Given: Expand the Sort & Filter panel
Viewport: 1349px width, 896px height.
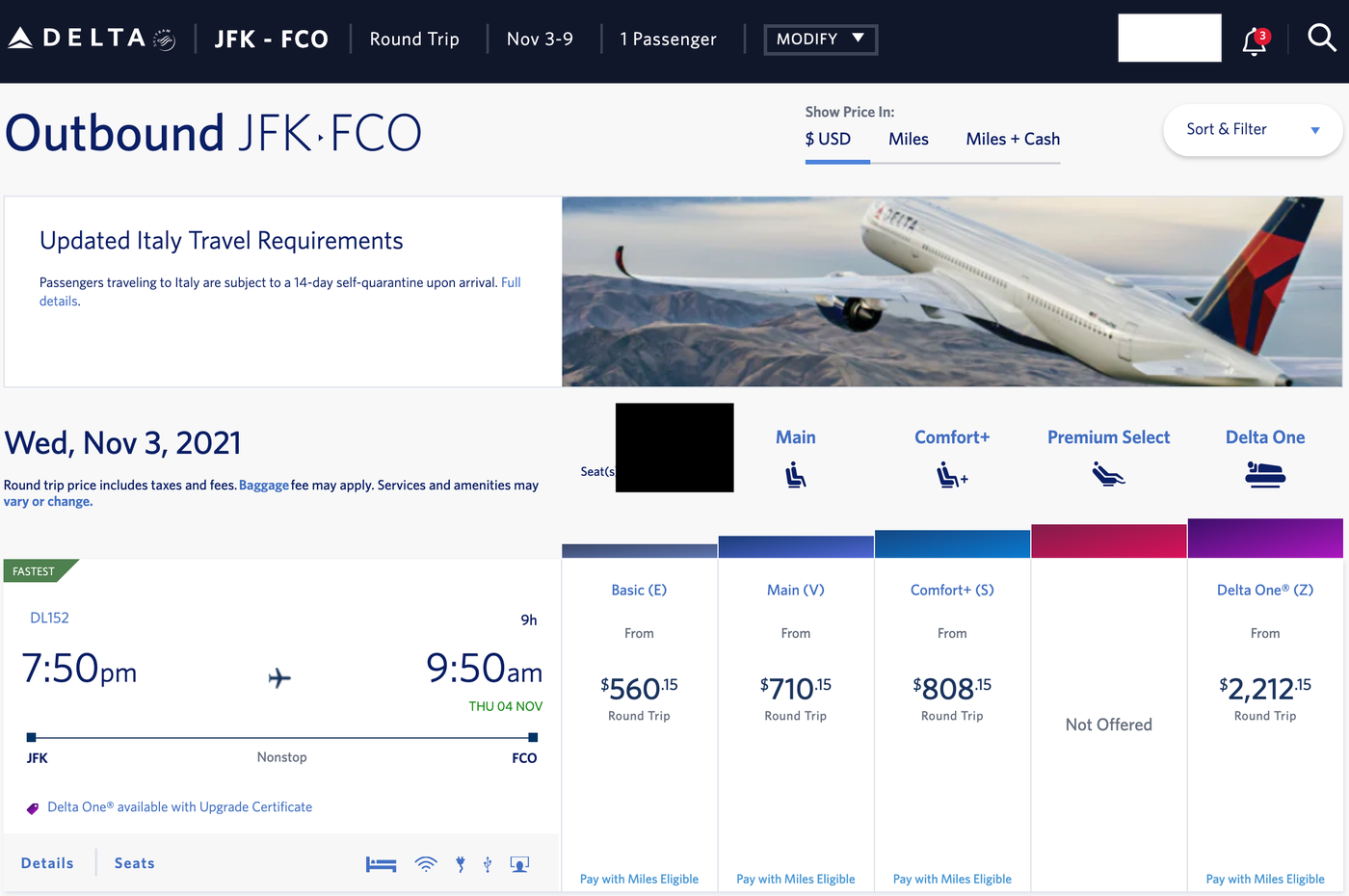Looking at the screenshot, I should 1252,129.
